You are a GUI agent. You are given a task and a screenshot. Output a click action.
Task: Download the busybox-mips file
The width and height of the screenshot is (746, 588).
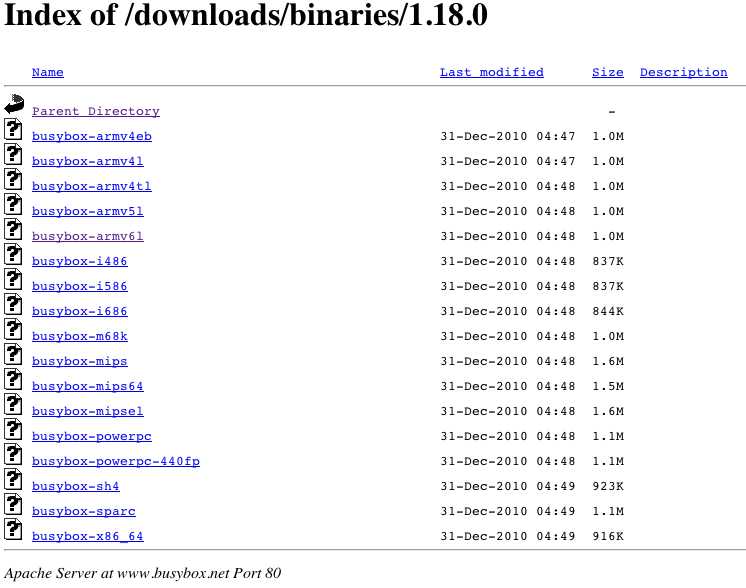[79, 362]
